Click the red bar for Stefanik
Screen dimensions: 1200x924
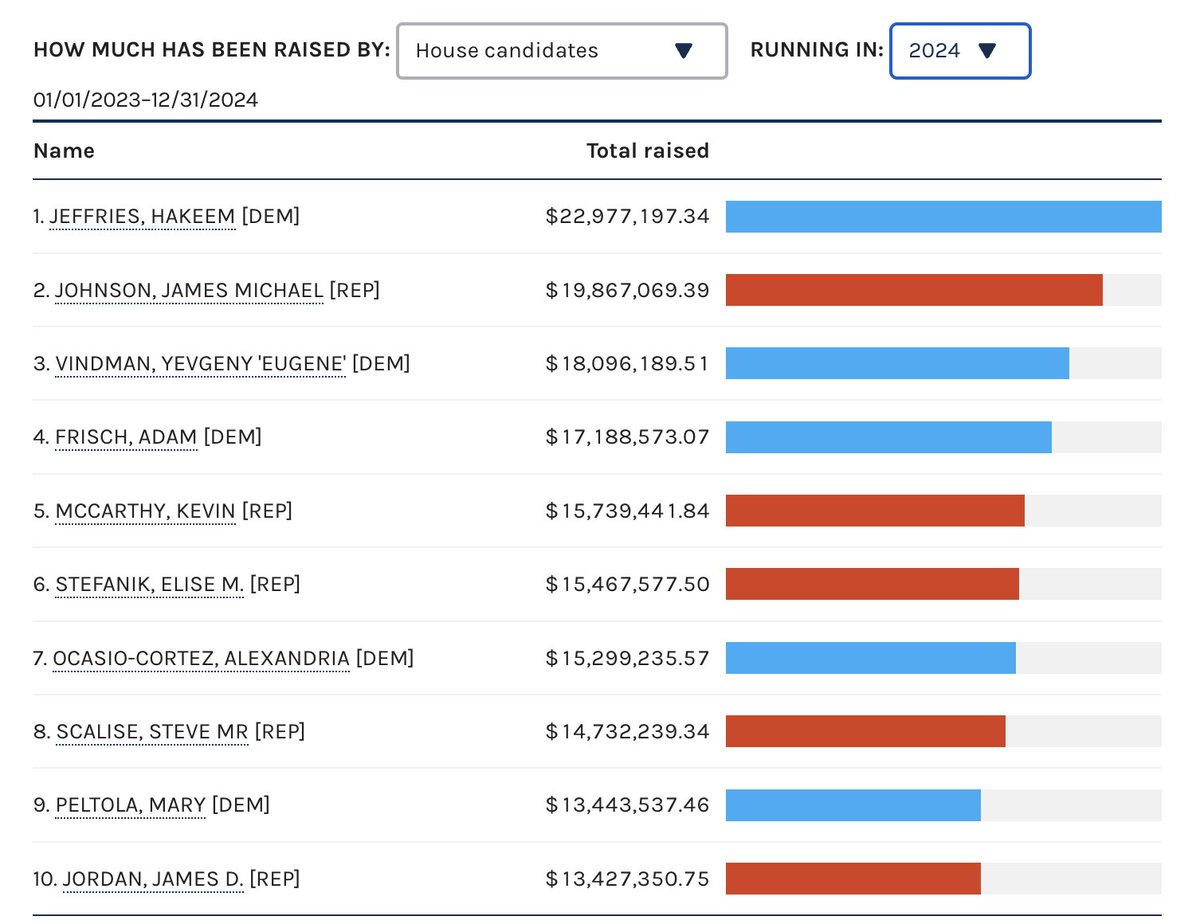[872, 584]
